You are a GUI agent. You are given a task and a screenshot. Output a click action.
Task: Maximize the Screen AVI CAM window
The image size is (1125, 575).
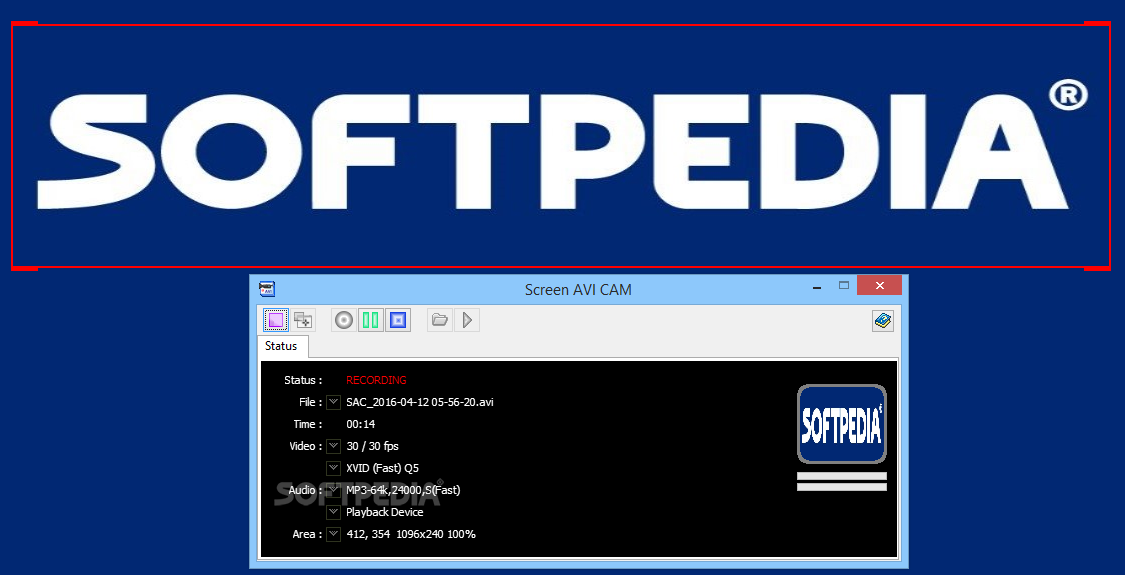[x=844, y=286]
